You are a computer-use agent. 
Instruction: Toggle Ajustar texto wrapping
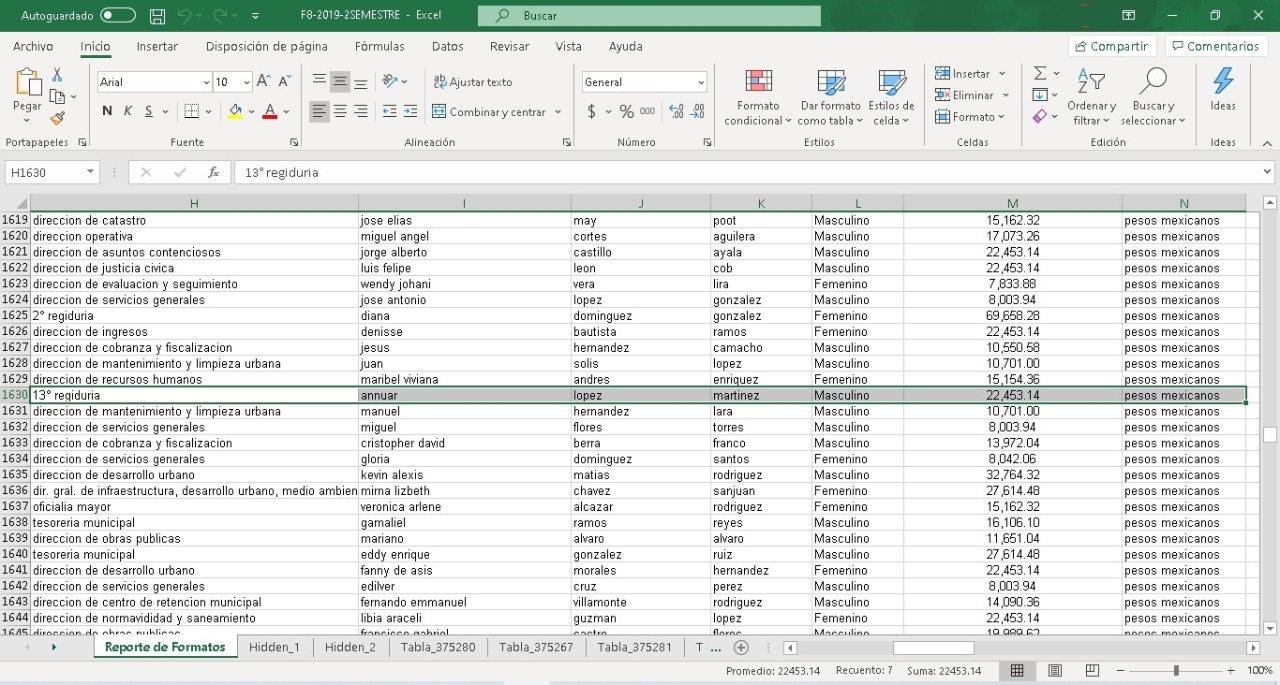472,82
